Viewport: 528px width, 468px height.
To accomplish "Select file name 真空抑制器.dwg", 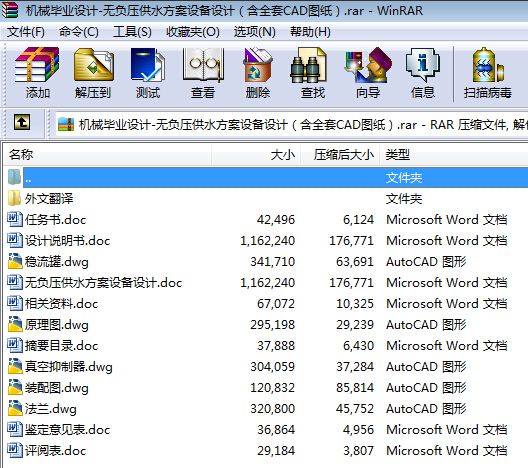I will click(69, 367).
